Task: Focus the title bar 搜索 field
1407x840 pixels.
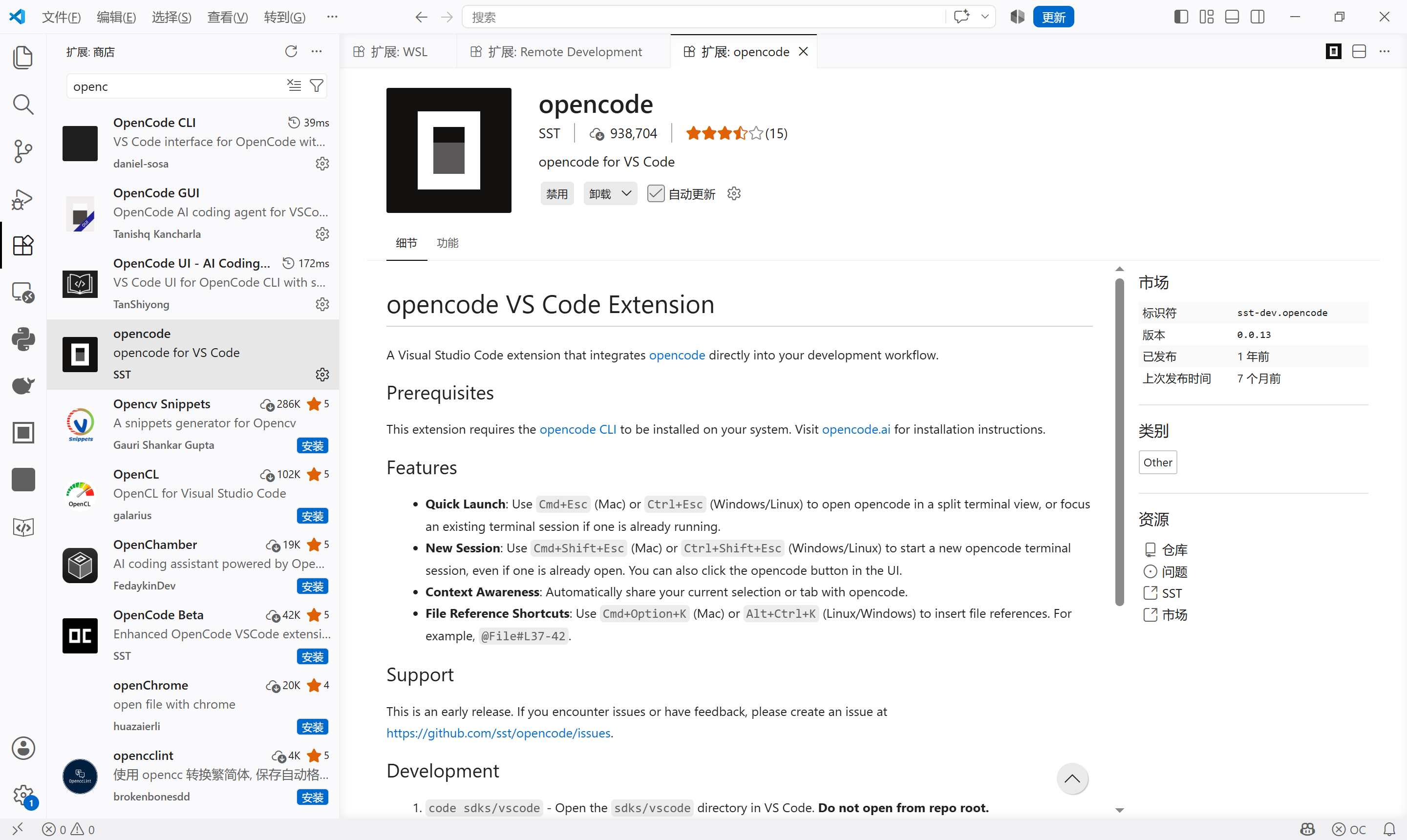Action: point(703,17)
